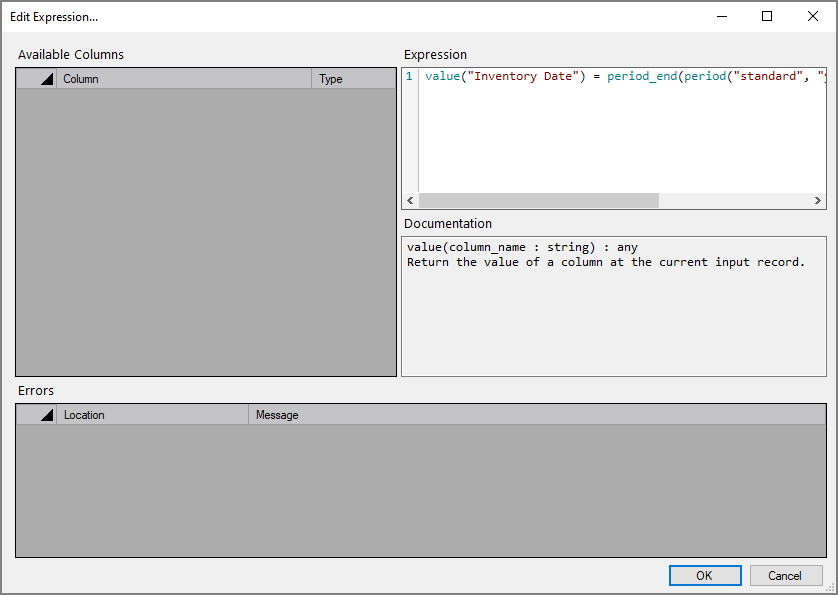Click the maximize icon on the title bar
This screenshot has height=595, width=838.
pos(767,16)
